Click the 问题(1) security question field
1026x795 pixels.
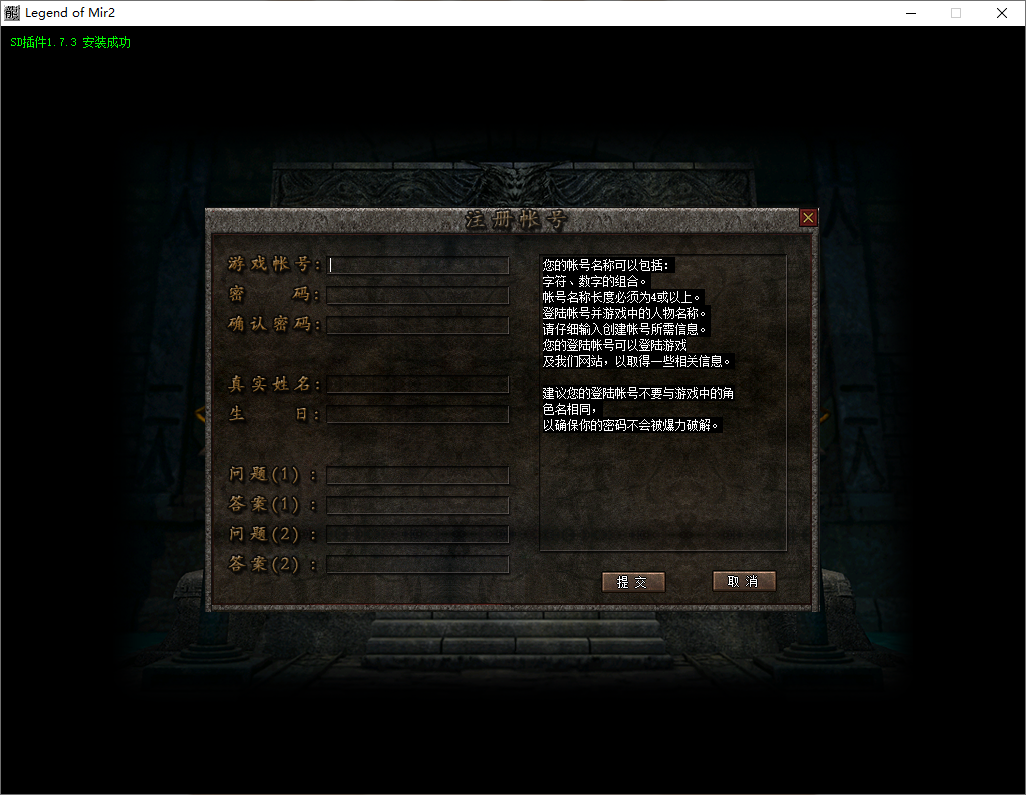[x=418, y=475]
